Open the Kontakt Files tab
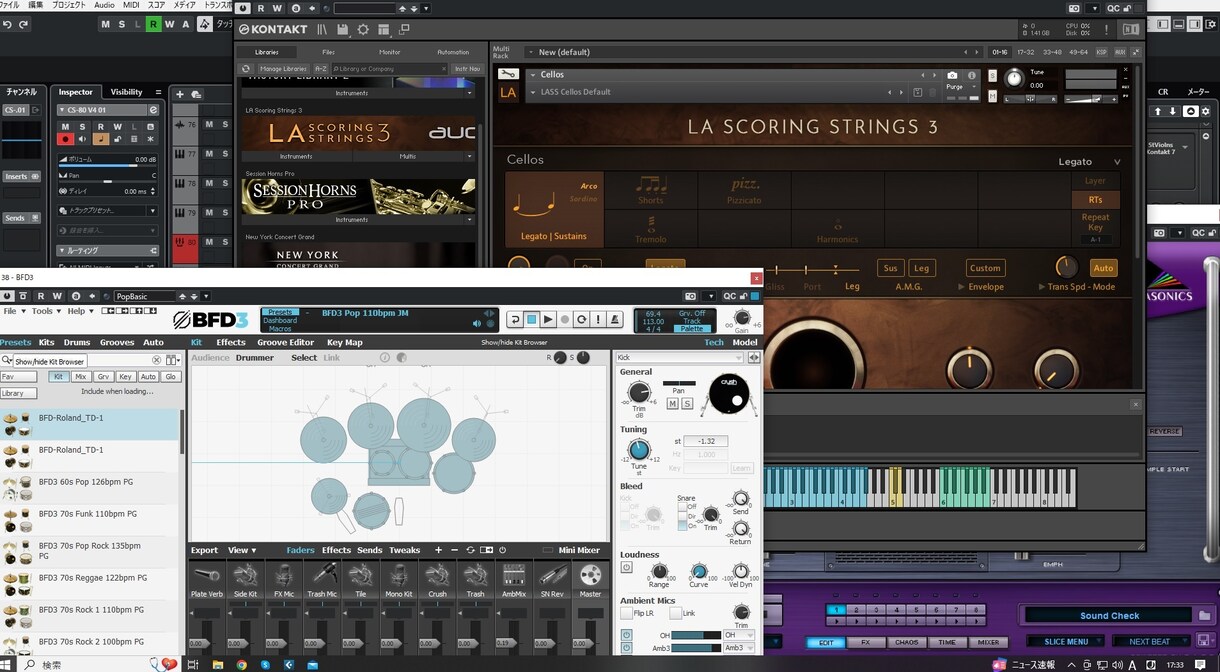 (328, 52)
